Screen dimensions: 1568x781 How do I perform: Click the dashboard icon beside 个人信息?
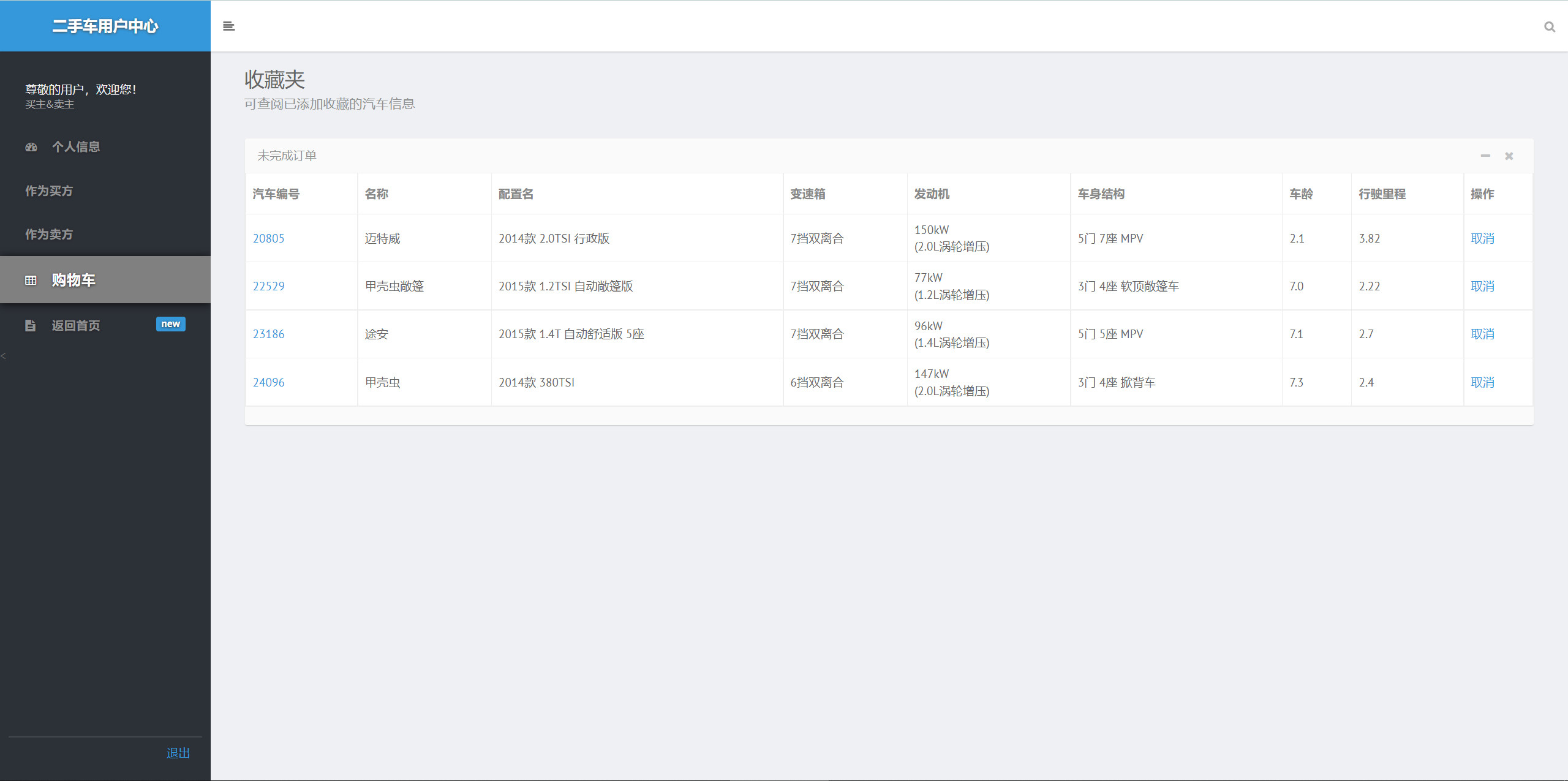(31, 147)
